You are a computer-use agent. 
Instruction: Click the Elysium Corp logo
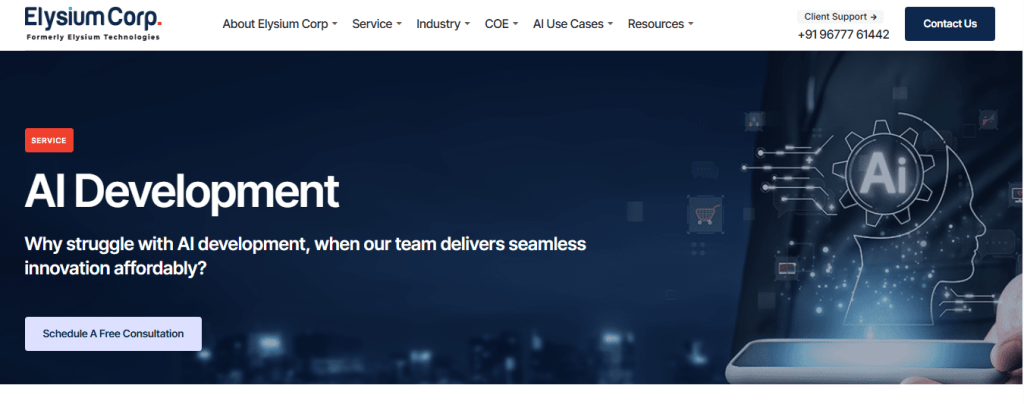click(93, 17)
